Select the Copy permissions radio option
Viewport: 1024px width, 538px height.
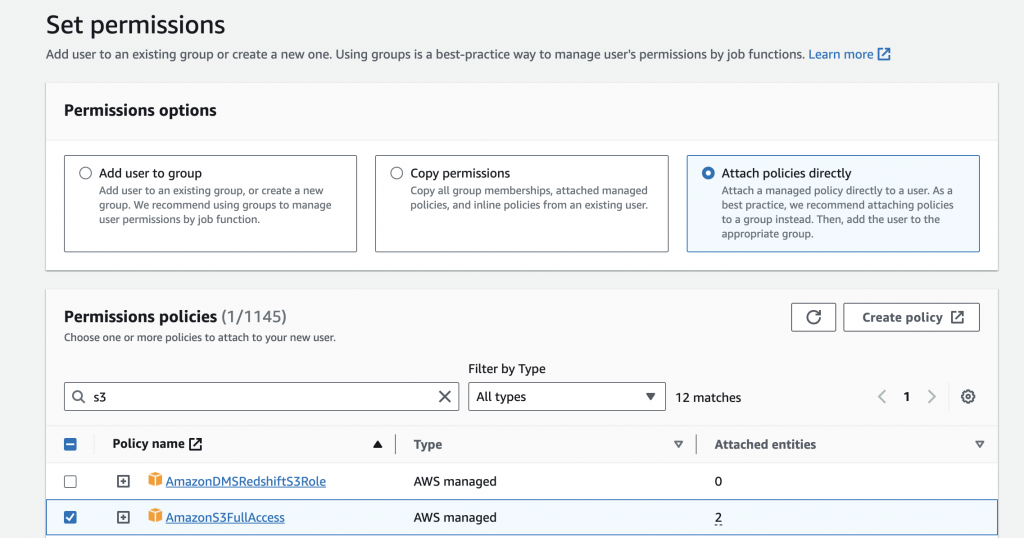[x=397, y=173]
